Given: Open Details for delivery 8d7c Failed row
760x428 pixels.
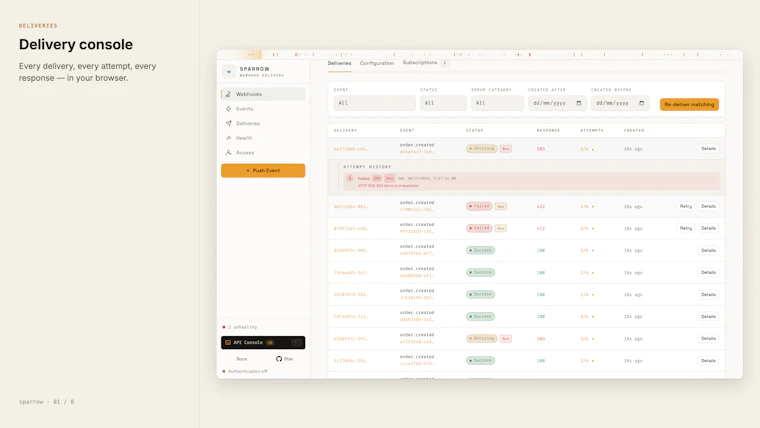Looking at the screenshot, I should click(x=708, y=206).
